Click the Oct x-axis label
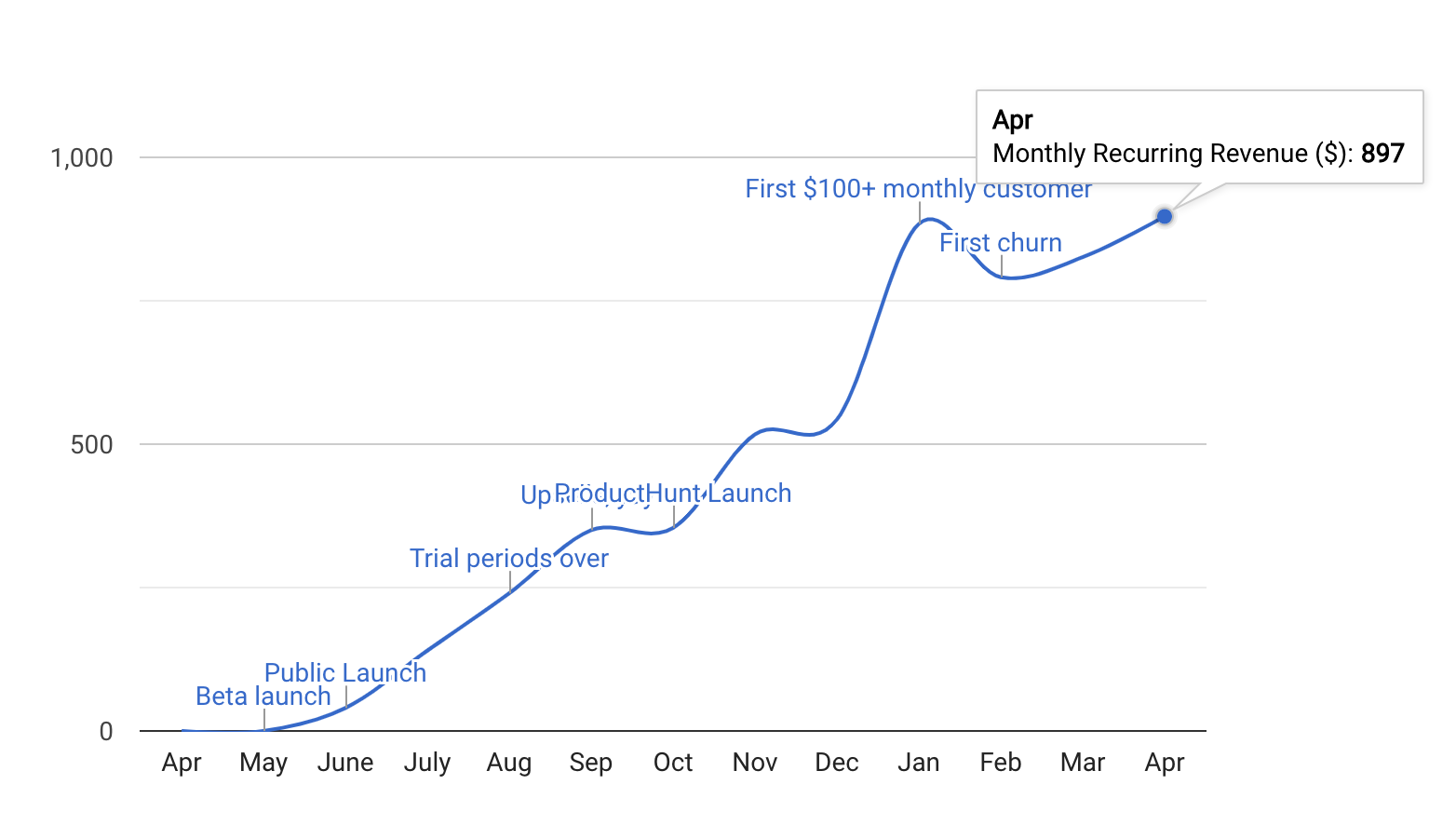The height and width of the screenshot is (825, 1456). pyautogui.click(x=672, y=763)
